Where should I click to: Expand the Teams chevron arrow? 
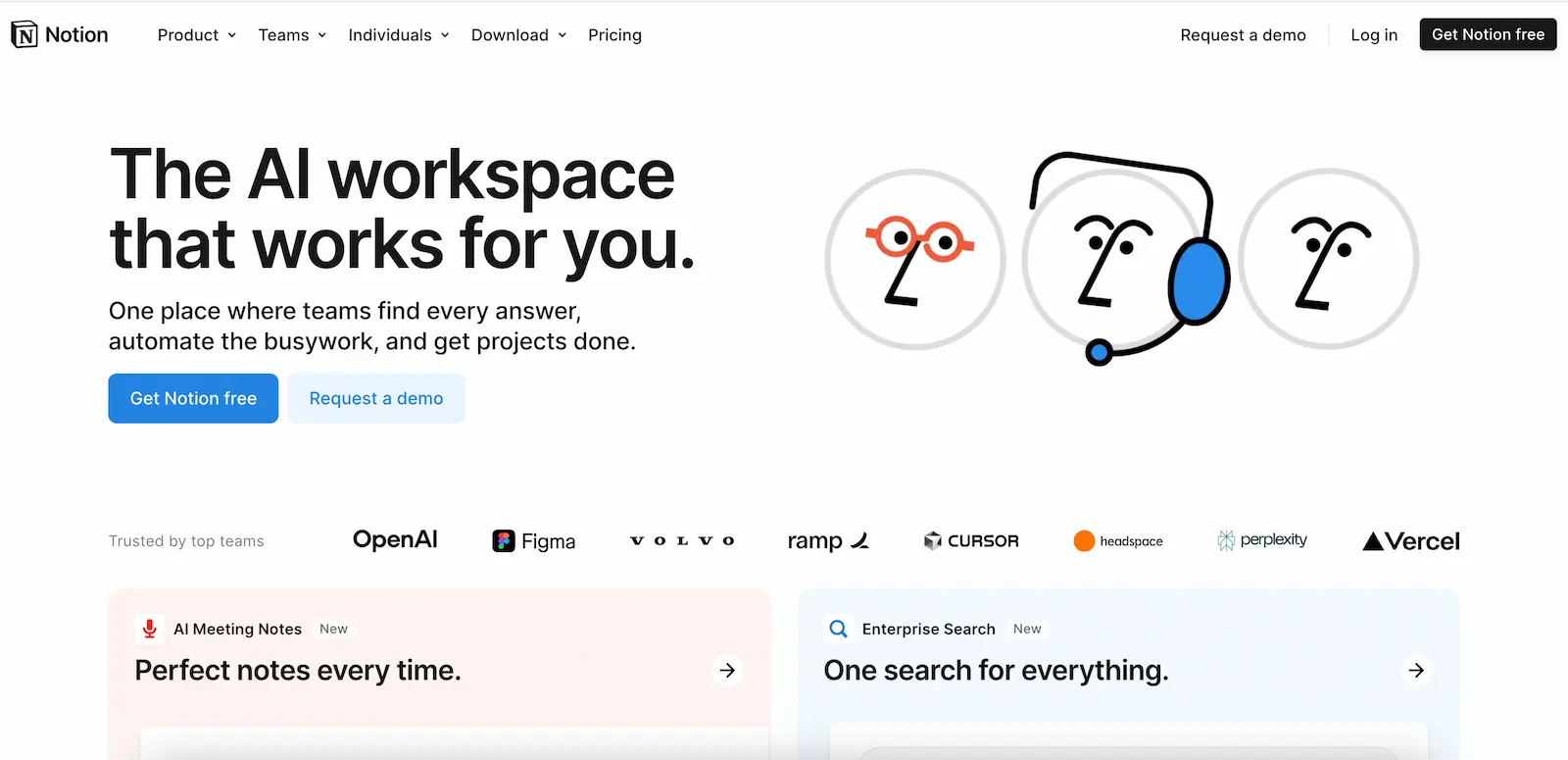point(321,35)
